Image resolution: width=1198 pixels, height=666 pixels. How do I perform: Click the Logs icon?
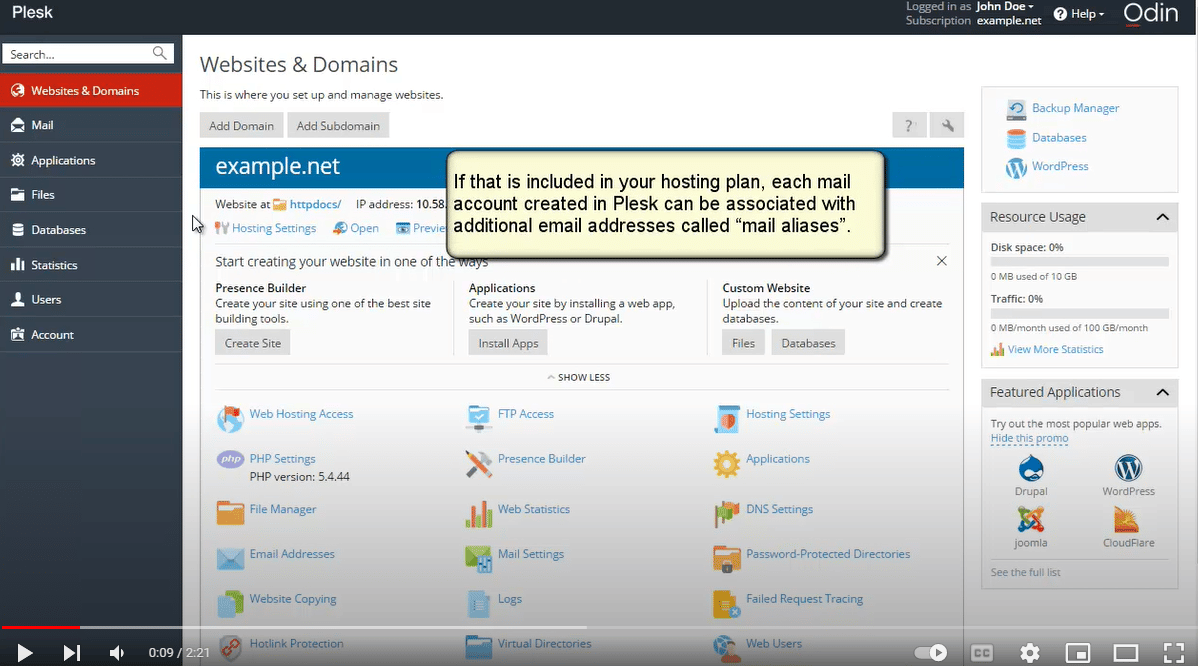[x=478, y=603]
